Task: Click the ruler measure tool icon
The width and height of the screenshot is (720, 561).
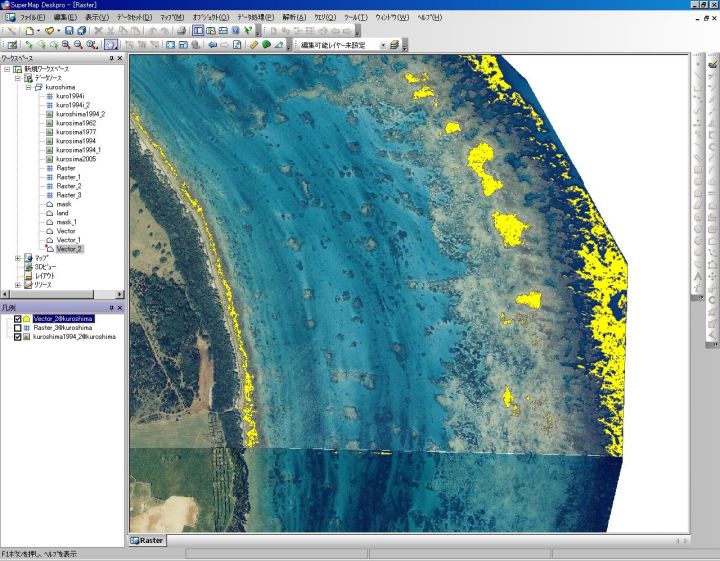Action: (254, 45)
